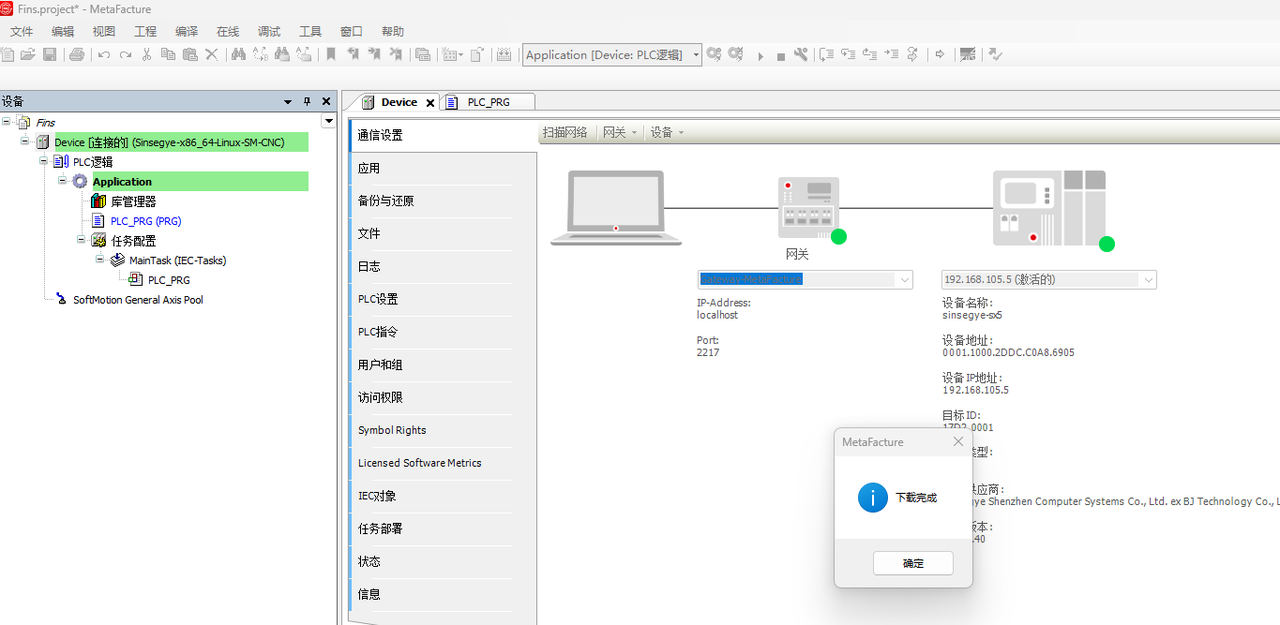Viewport: 1280px width, 625px height.
Task: Click the blue info icon in dialog
Action: tap(873, 497)
